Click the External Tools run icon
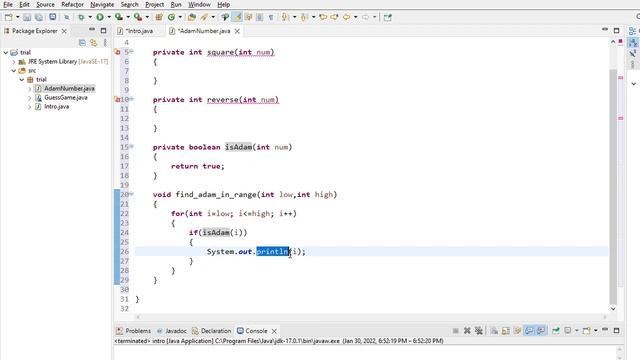Viewport: 640px width, 360px height. click(x=138, y=17)
